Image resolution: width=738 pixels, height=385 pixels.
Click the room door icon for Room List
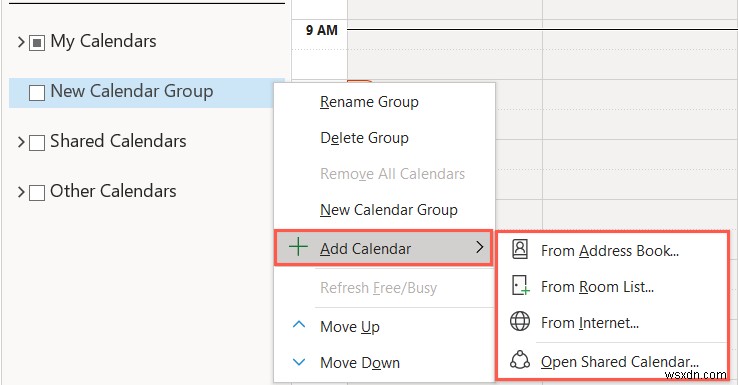click(x=520, y=286)
